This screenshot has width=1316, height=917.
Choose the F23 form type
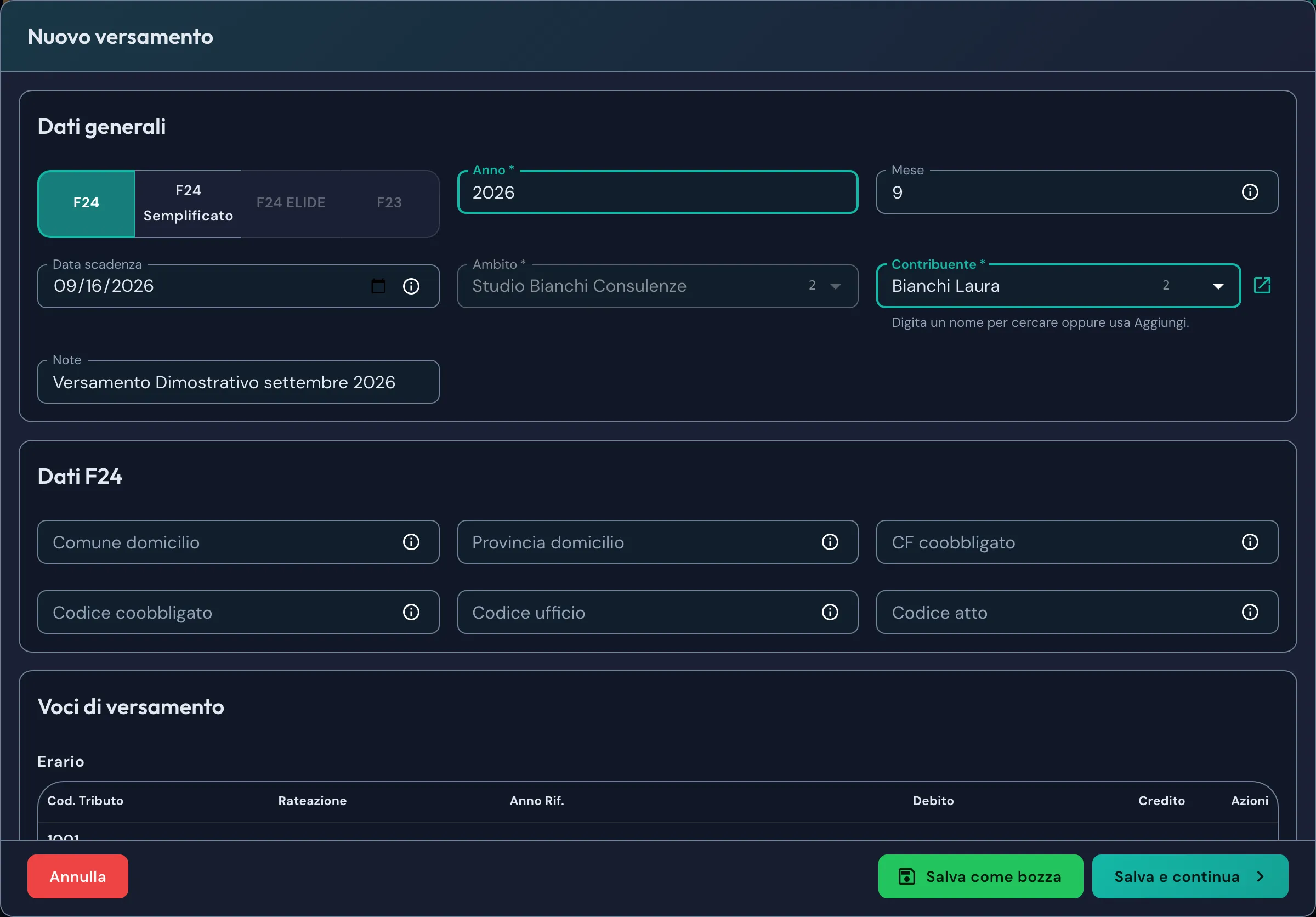(x=389, y=203)
